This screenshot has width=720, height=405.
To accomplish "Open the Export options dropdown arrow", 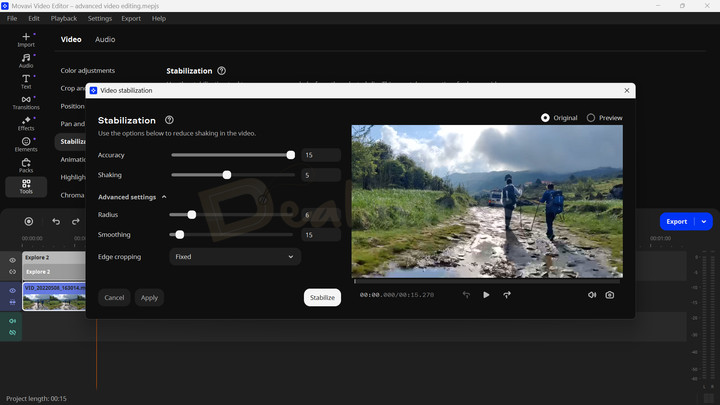I will [704, 221].
